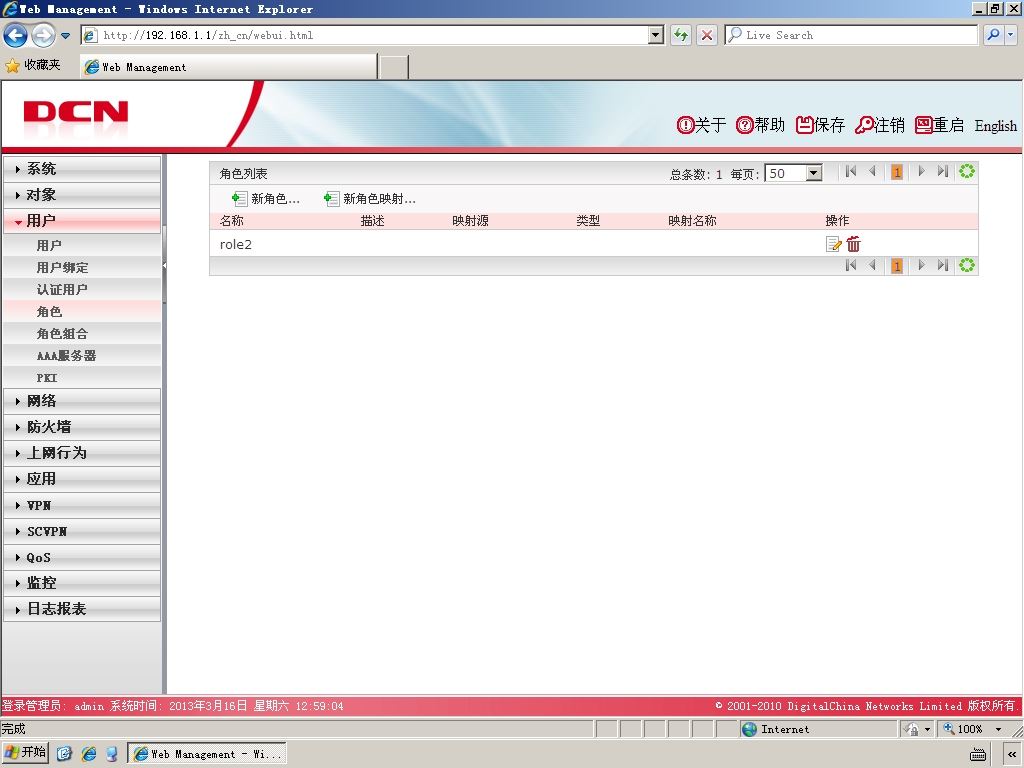Open the 用户 submenu item
This screenshot has height=768, width=1024.
click(82, 246)
